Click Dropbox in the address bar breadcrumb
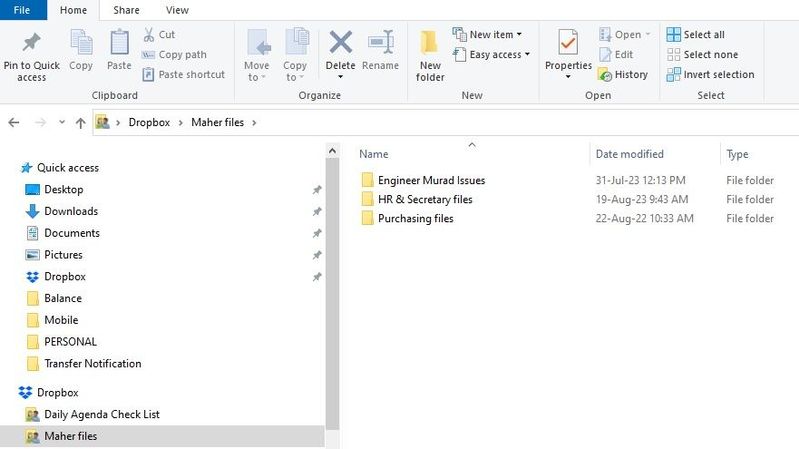This screenshot has width=799, height=449. (151, 122)
